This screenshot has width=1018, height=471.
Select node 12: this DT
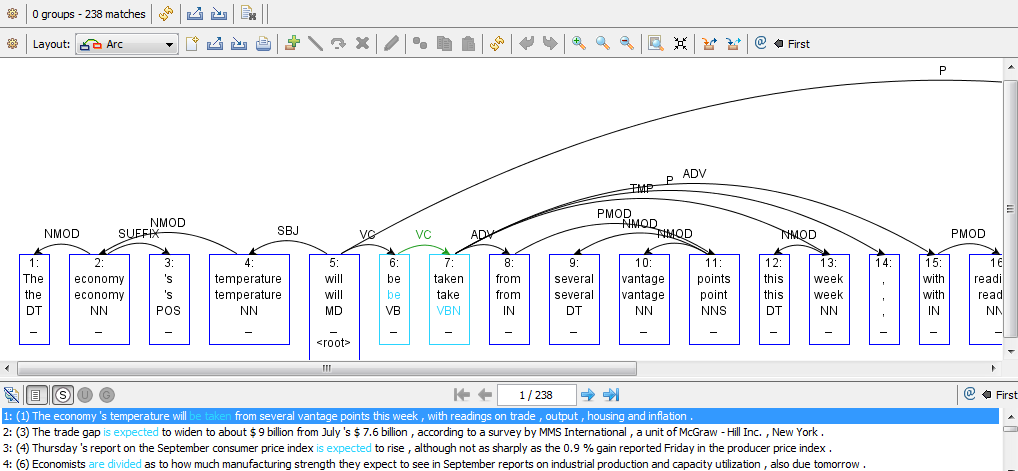pos(774,299)
